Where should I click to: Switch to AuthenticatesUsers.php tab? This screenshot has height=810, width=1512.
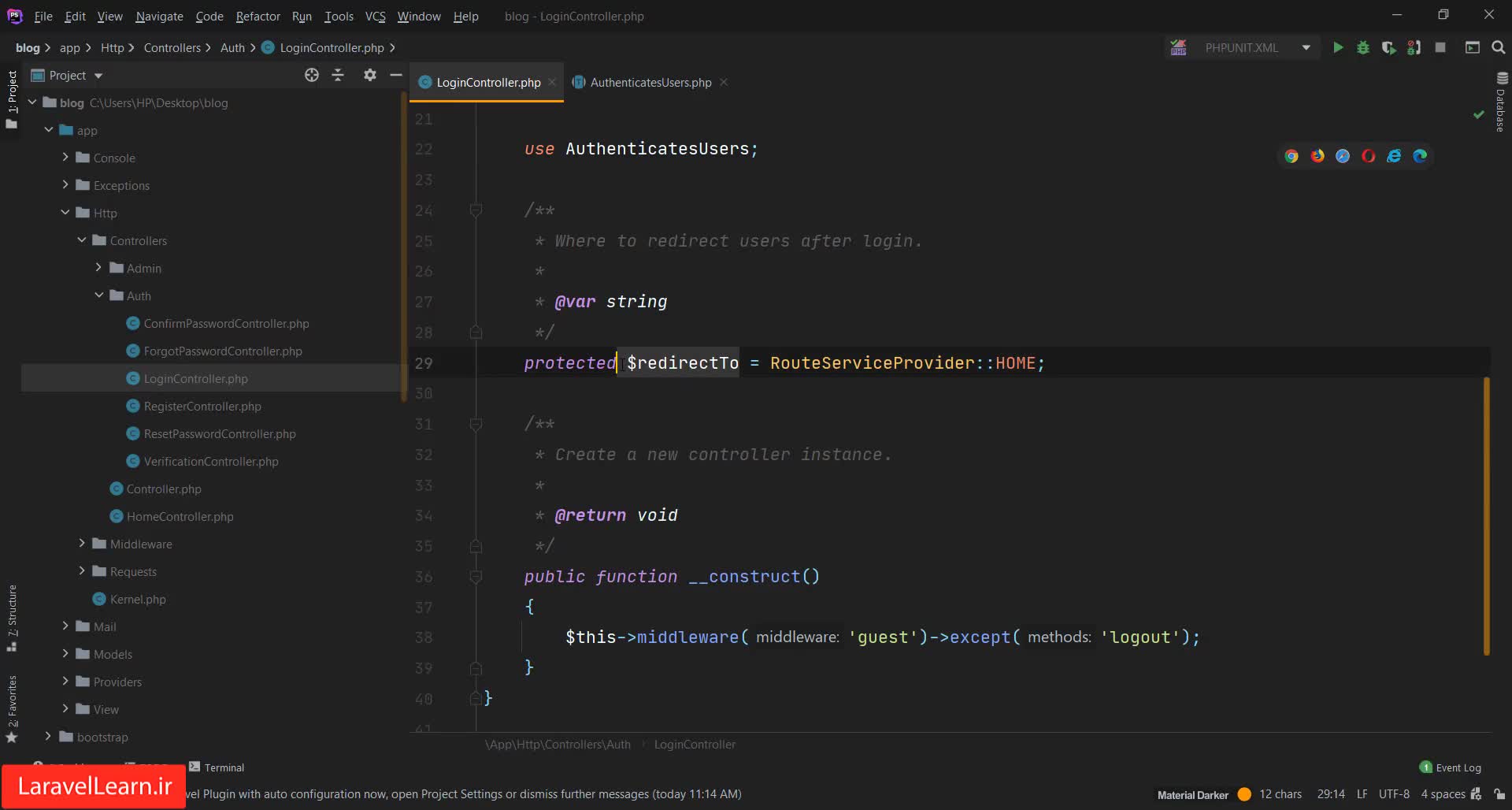pos(650,83)
